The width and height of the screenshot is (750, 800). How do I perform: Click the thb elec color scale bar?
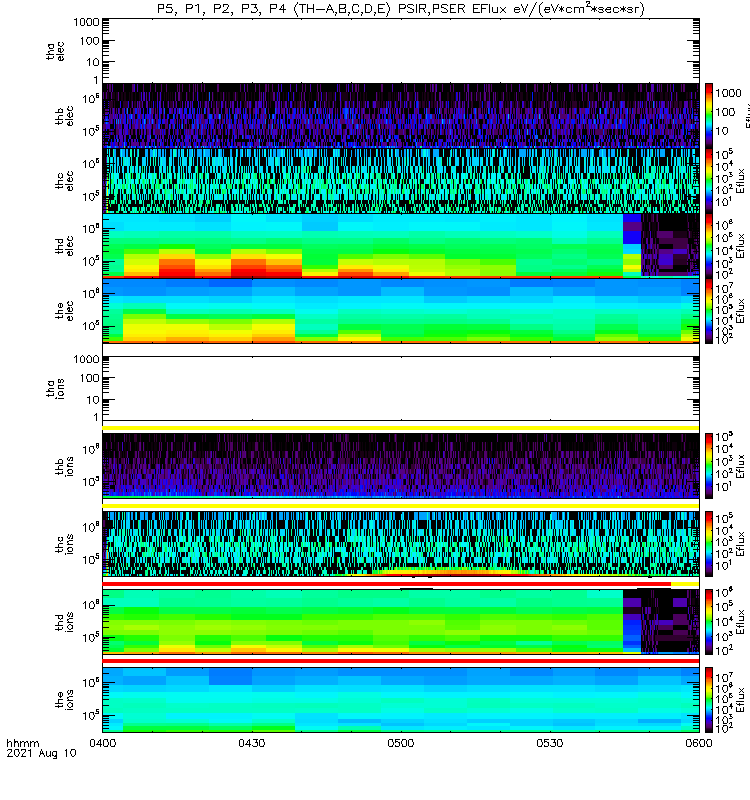[x=709, y=115]
